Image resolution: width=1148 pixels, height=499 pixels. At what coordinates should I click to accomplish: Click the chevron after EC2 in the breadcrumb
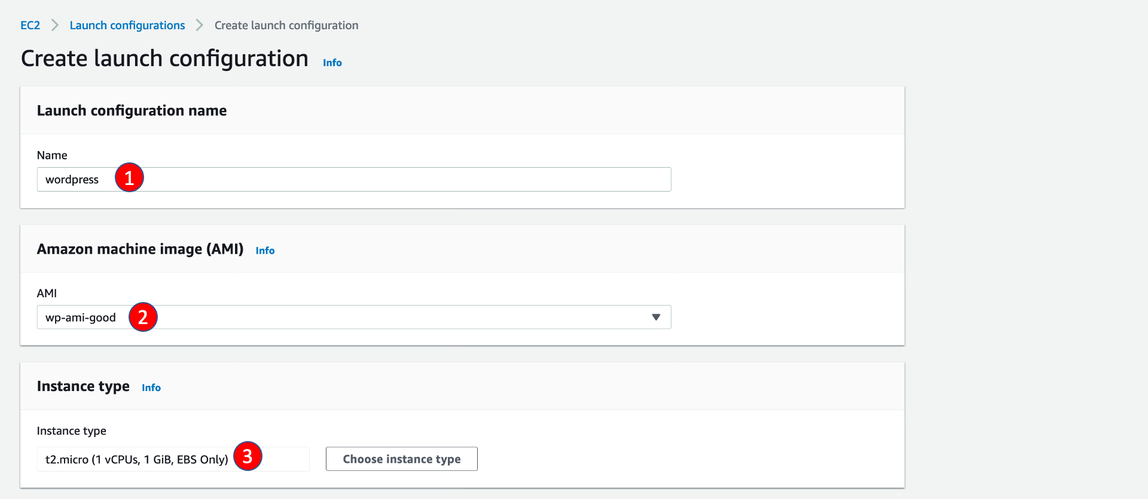[x=55, y=25]
